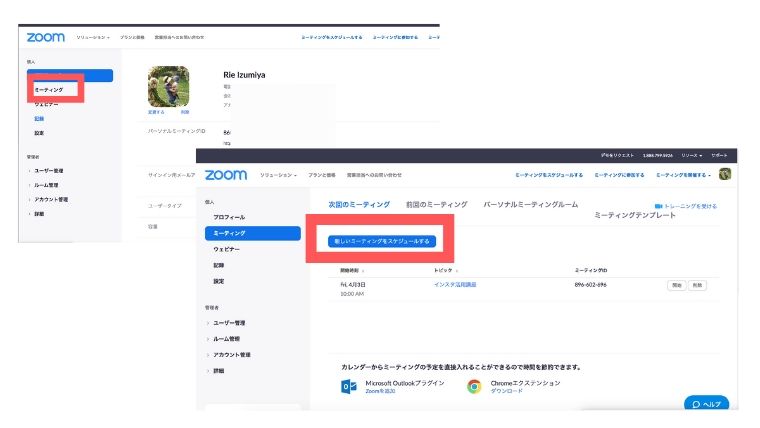The width and height of the screenshot is (760, 428).
Task: Open ミーティングテンプレート tab
Action: tap(634, 215)
